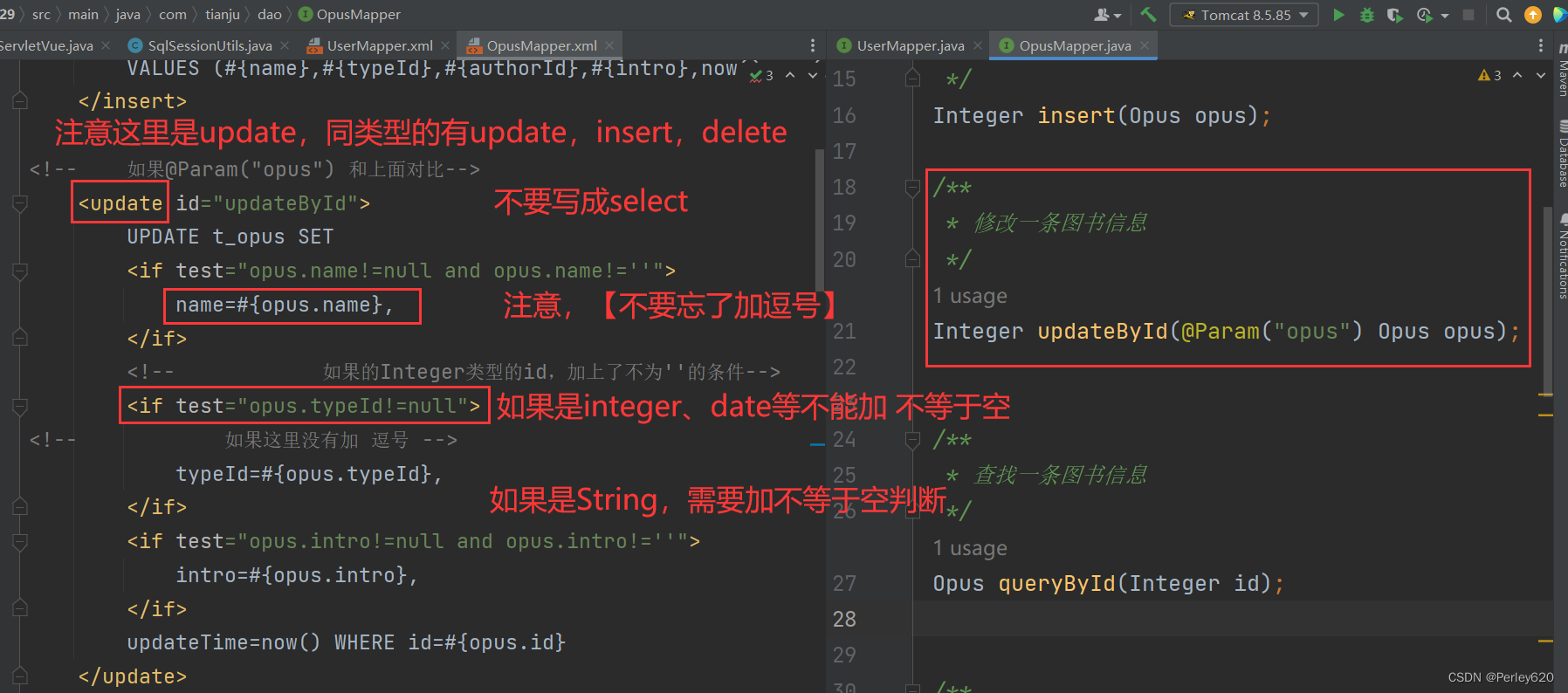Collapse the opus.typeId if-block fold marker
The width and height of the screenshot is (1568, 693).
click(20, 407)
